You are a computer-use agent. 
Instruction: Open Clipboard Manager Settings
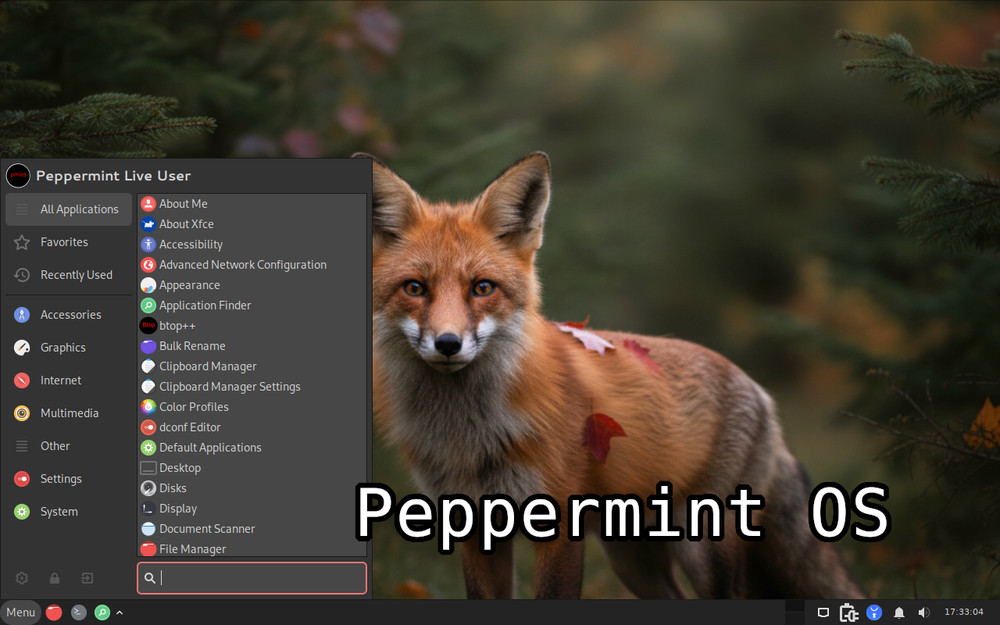[x=229, y=387]
